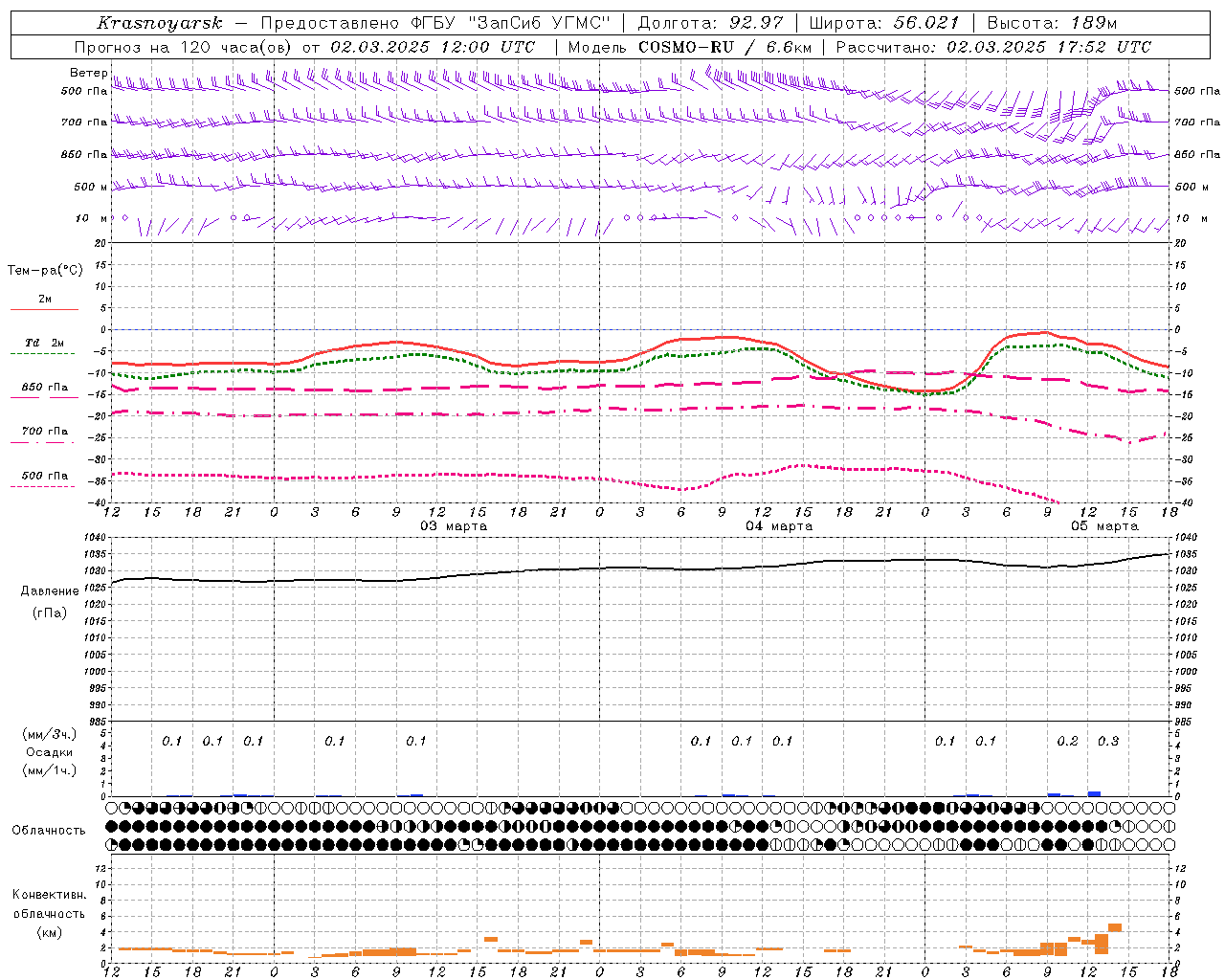Image resolution: width=1225 pixels, height=980 pixels.
Task: Click the 0.2 precipitation value
Action: pos(1067,742)
